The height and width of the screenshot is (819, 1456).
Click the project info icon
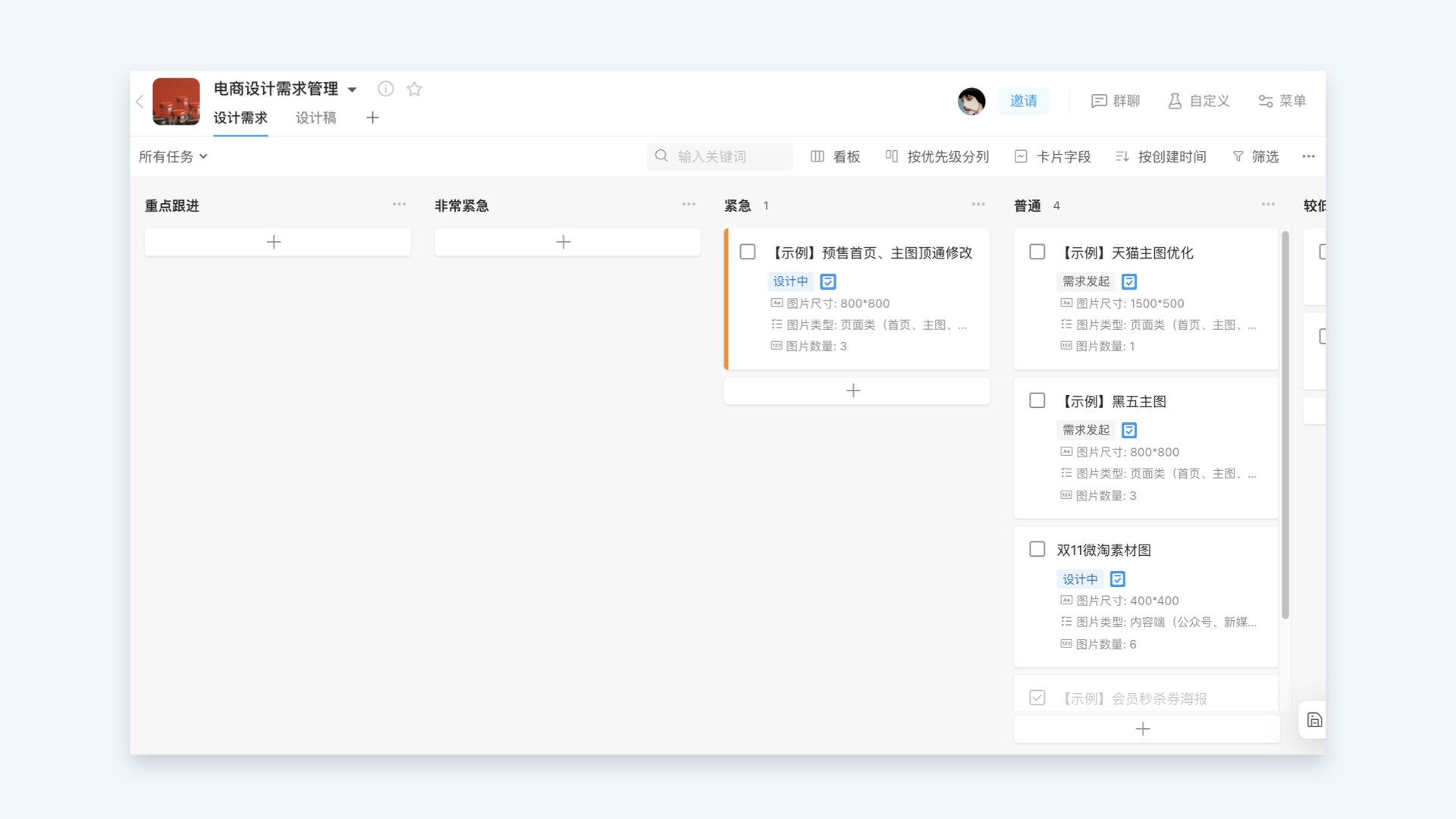coord(385,89)
